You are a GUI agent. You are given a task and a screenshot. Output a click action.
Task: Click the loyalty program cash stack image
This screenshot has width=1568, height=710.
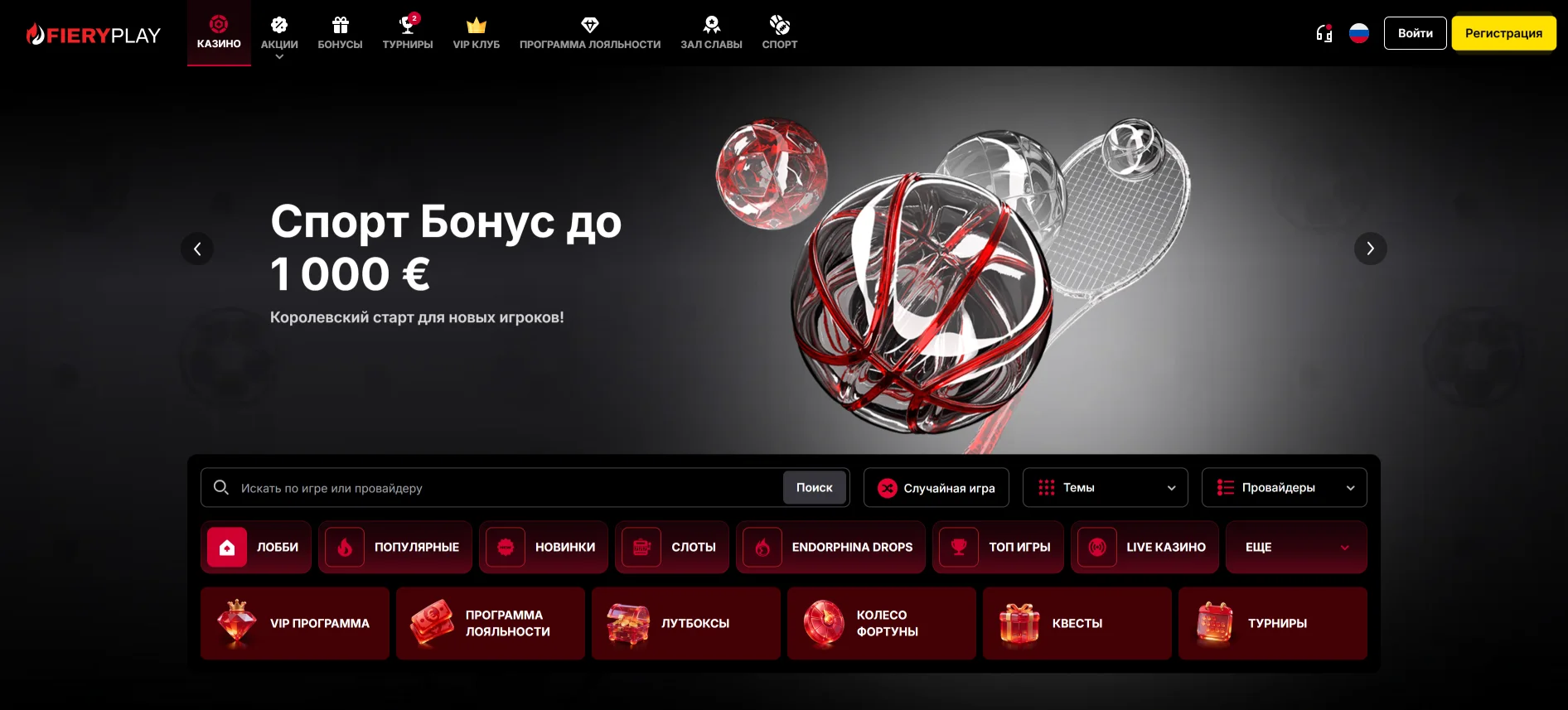[433, 623]
